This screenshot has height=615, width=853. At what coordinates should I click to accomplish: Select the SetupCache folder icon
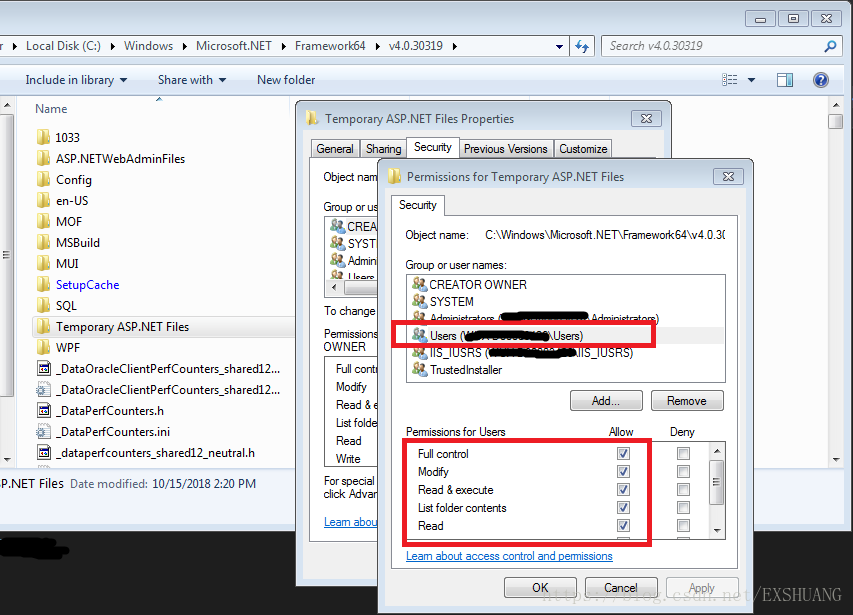(x=44, y=284)
